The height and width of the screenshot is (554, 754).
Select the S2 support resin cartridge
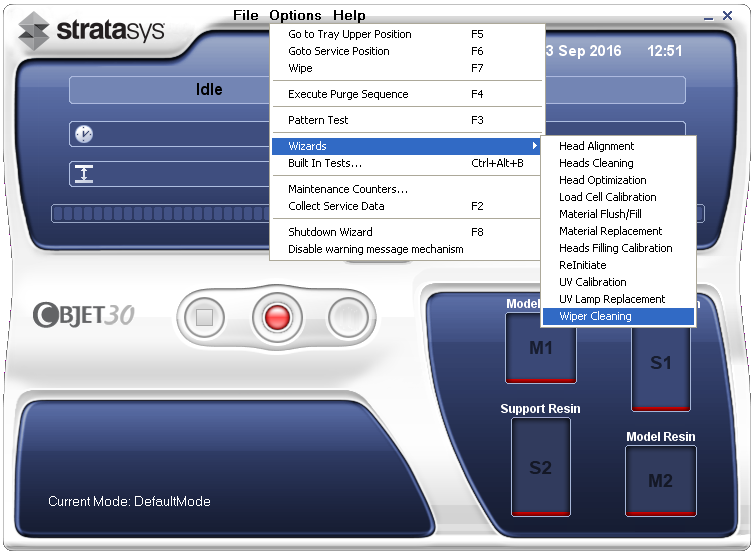click(540, 467)
